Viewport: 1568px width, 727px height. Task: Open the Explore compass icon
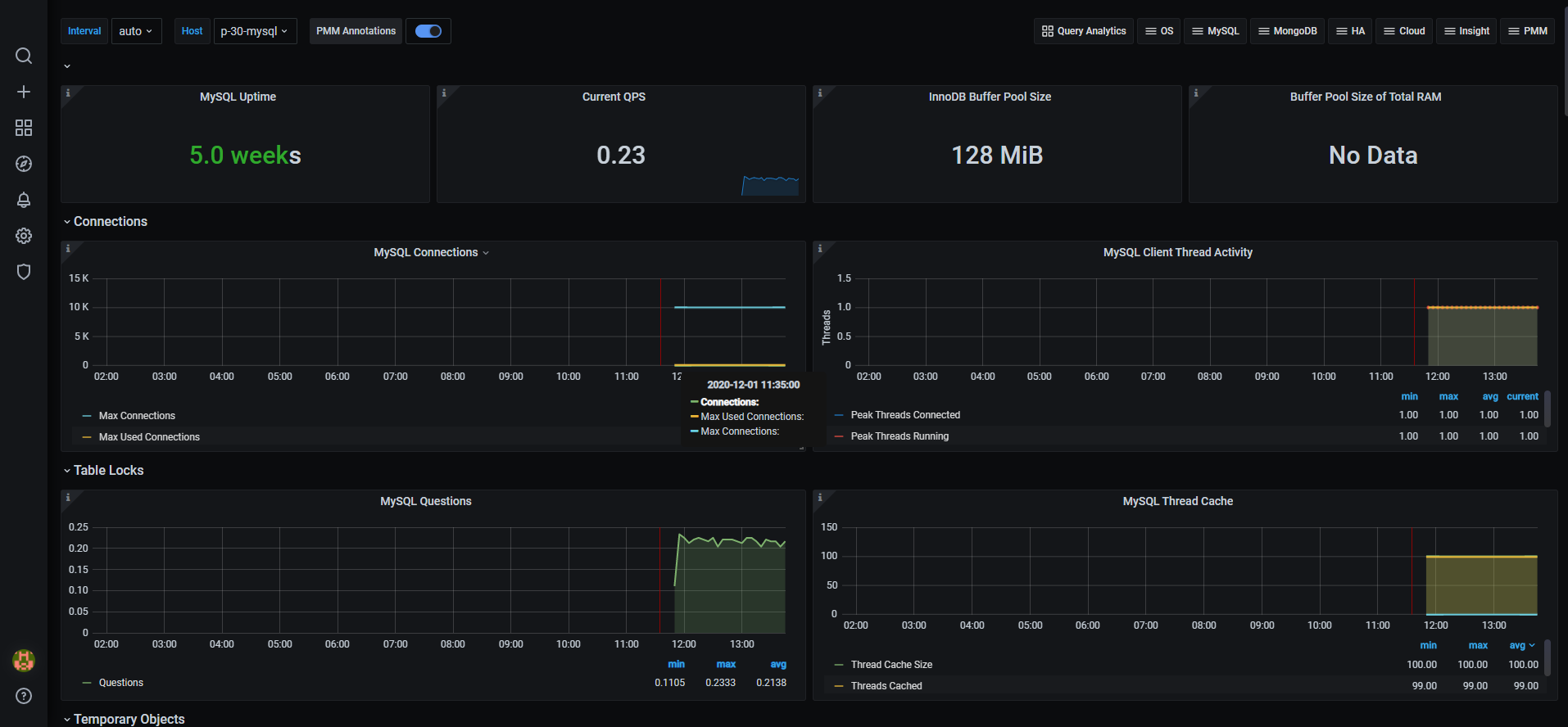pos(24,164)
